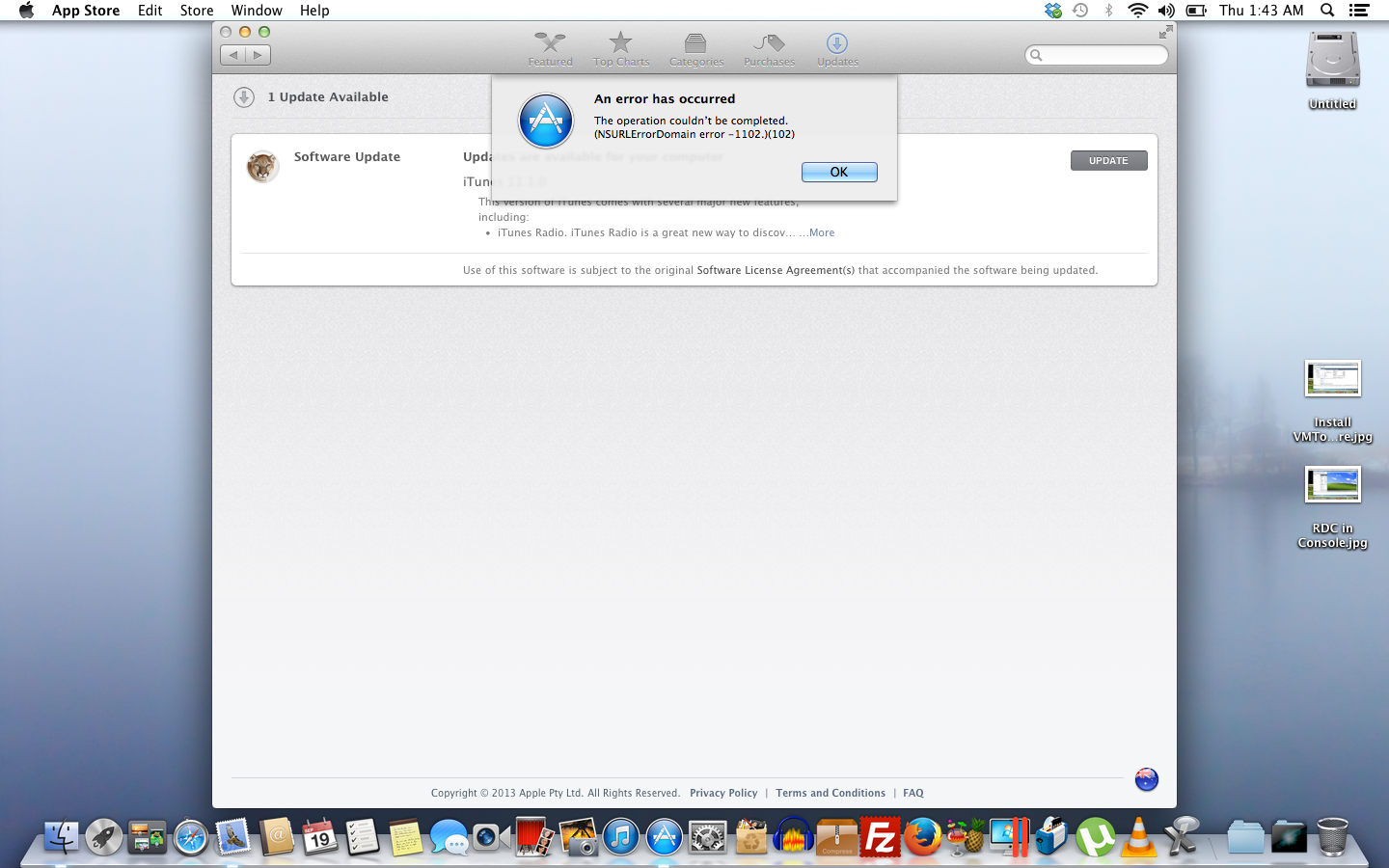This screenshot has height=868, width=1389.
Task: Select the Install VMTo...re.jpg desktop file
Action: point(1332,400)
